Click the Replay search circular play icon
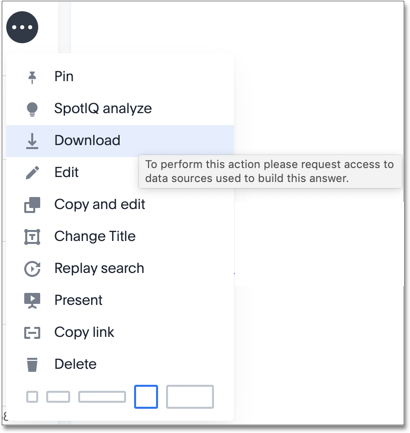Screen dimensions: 410x433 pyautogui.click(x=32, y=269)
